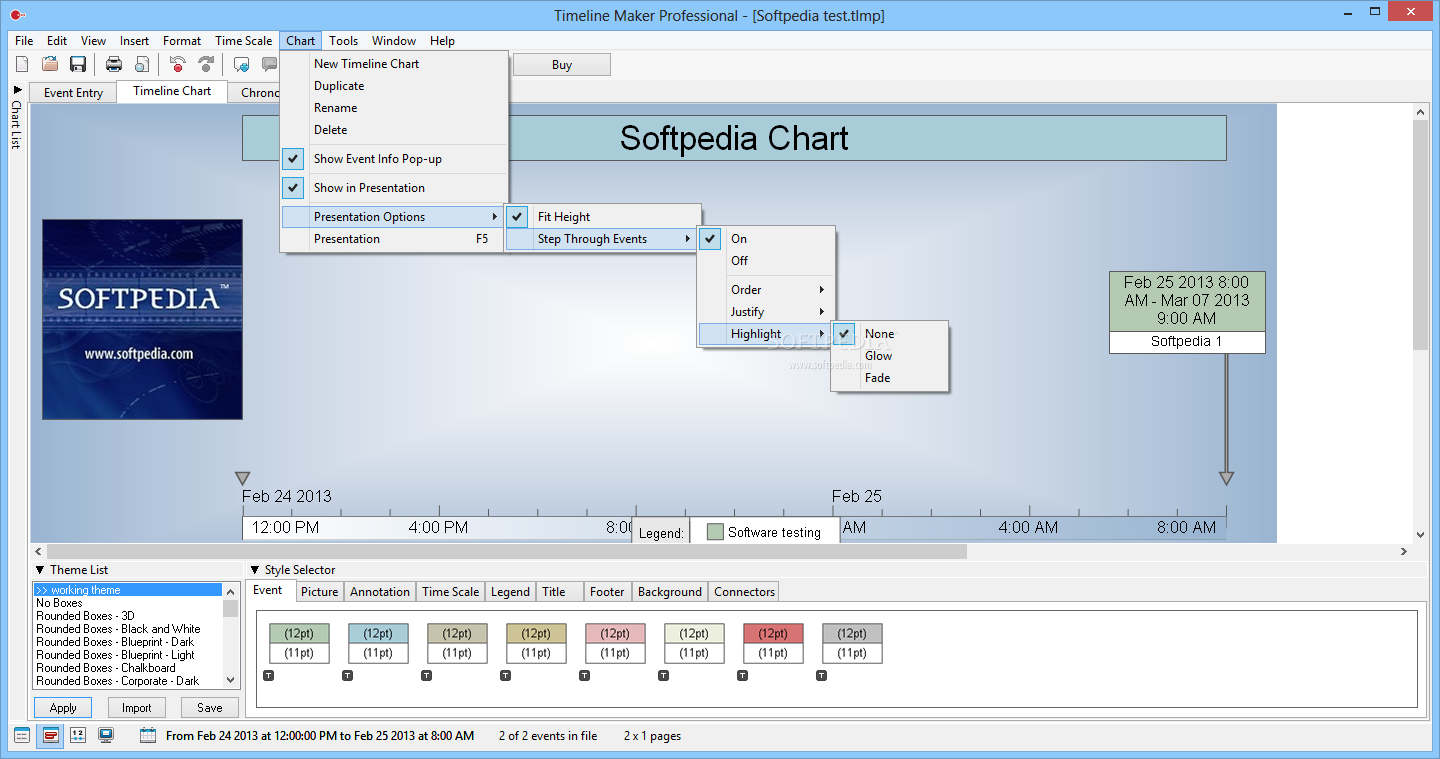Click the Buy button
Viewport: 1440px width, 759px height.
tap(562, 65)
